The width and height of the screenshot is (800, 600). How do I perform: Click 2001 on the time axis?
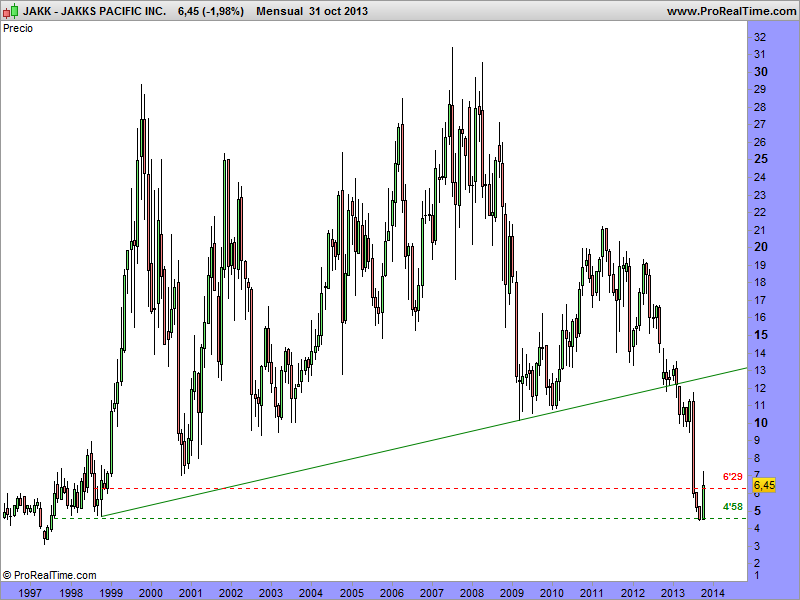point(191,593)
